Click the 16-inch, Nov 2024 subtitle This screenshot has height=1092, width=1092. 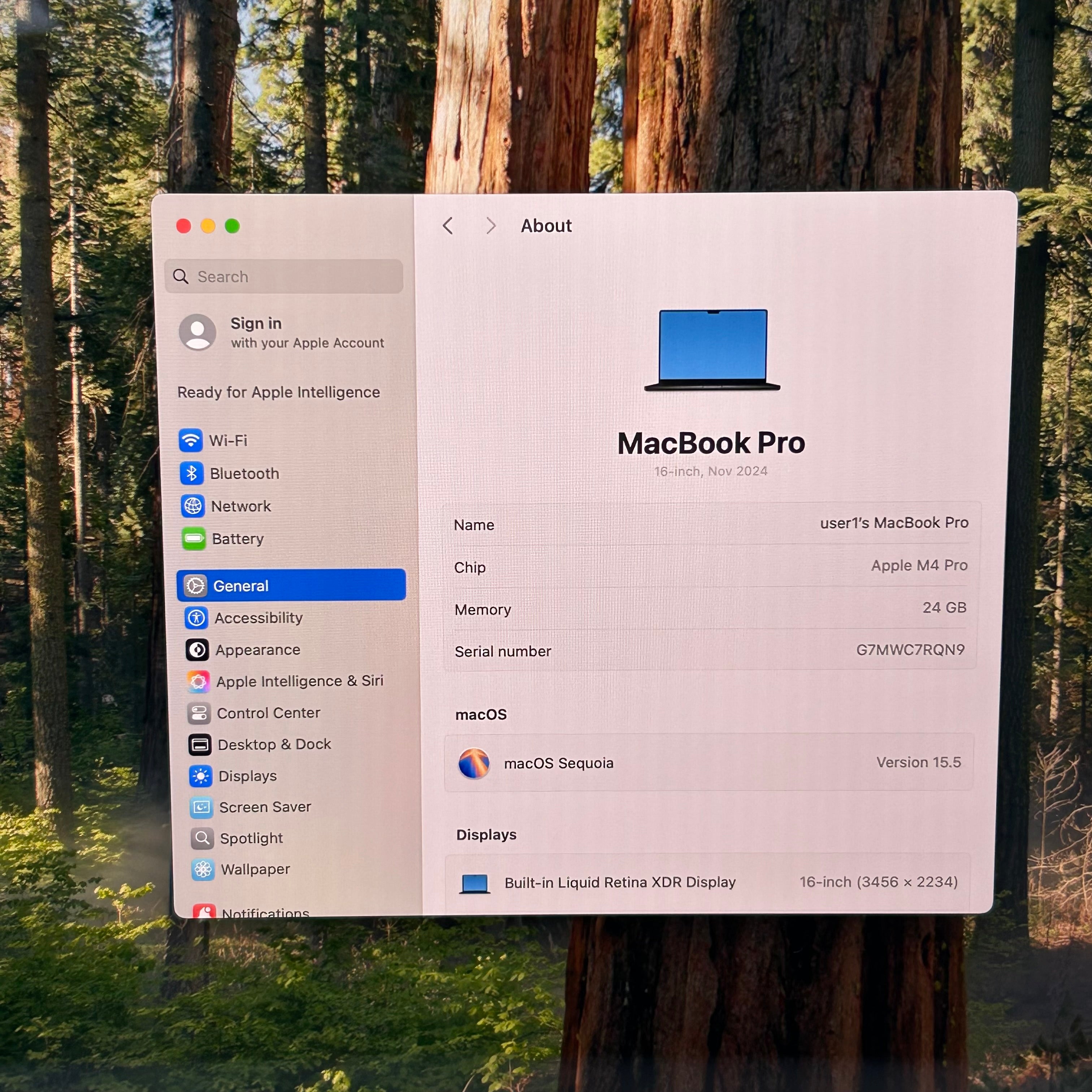point(711,471)
